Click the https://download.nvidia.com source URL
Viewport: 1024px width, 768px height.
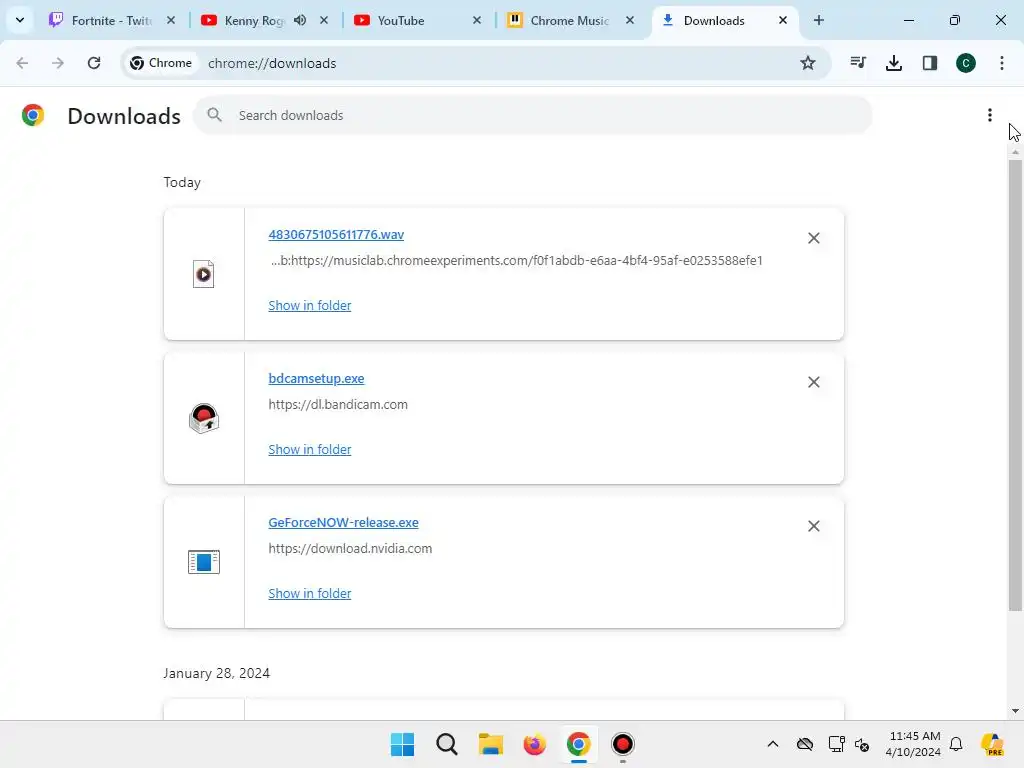[x=350, y=549]
